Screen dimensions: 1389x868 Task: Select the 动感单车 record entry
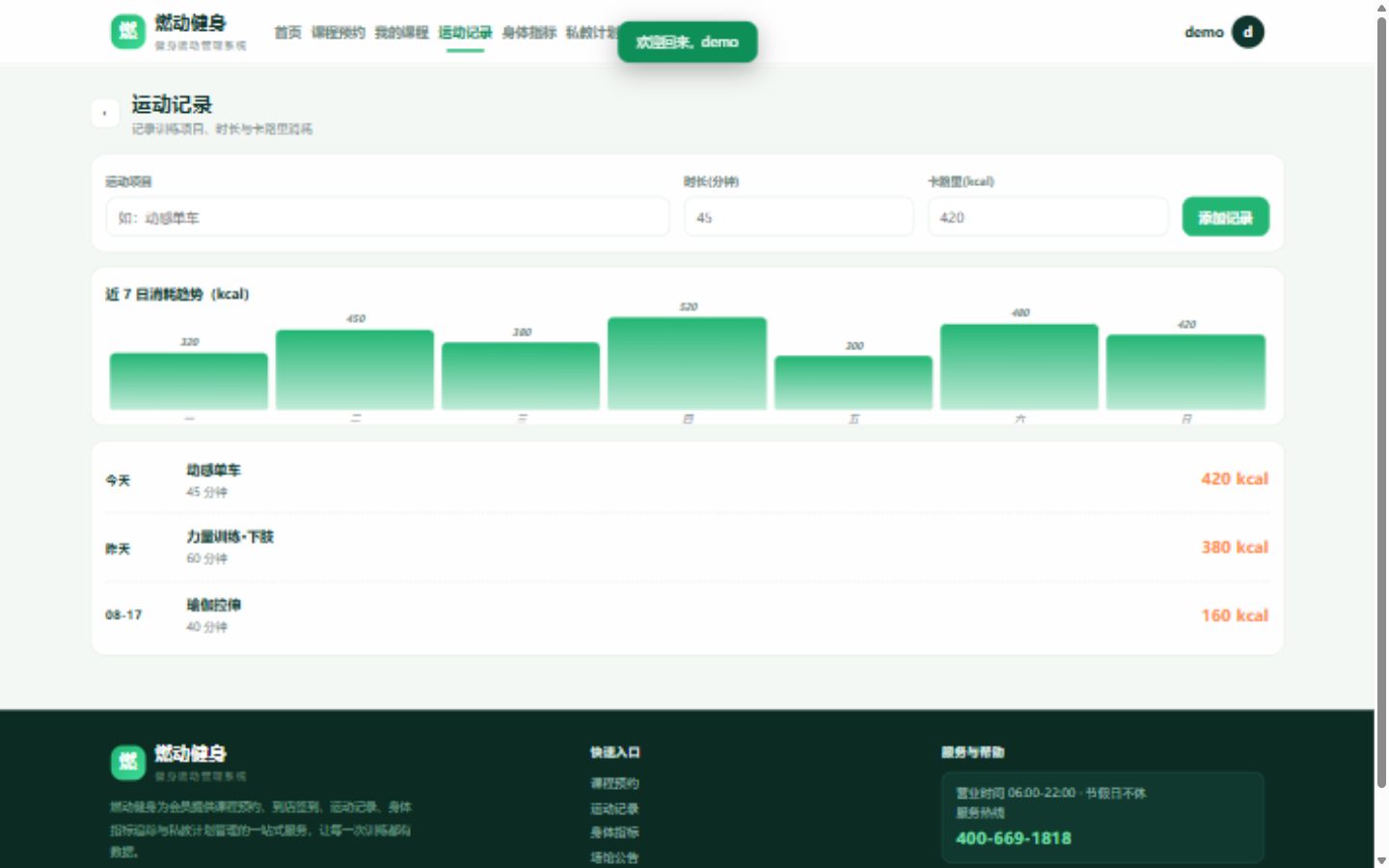(x=687, y=480)
